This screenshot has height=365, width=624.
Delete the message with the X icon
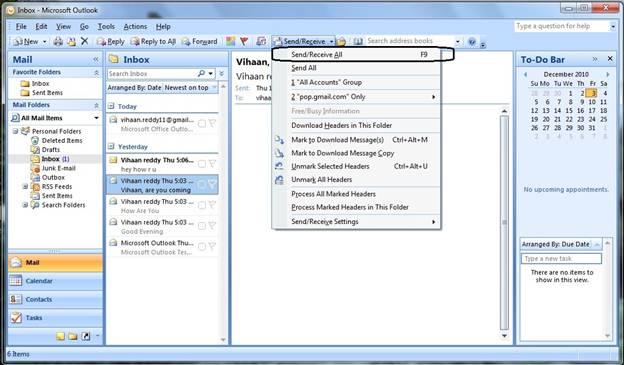coord(84,41)
